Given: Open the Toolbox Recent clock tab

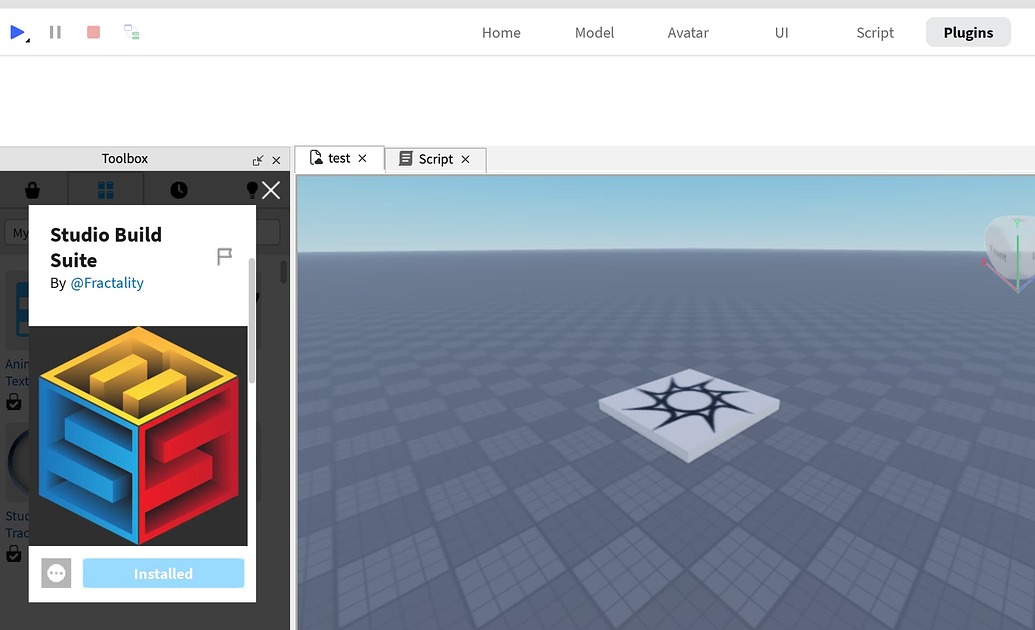Looking at the screenshot, I should 179,190.
